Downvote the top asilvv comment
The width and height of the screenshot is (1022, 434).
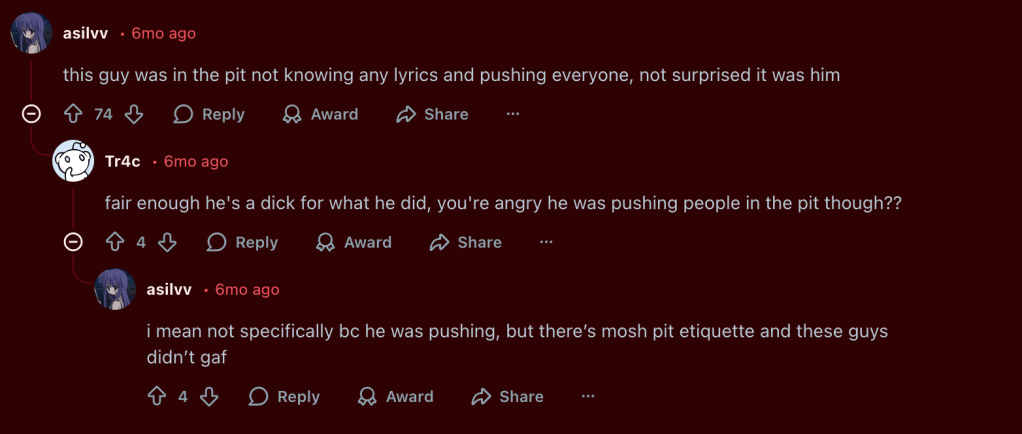134,114
